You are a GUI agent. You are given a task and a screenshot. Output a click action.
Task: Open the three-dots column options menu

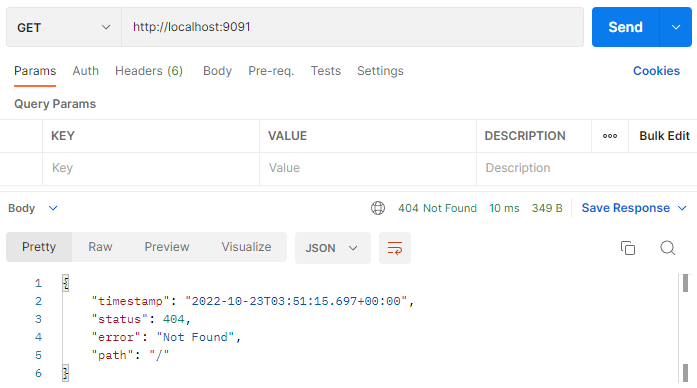pyautogui.click(x=610, y=136)
